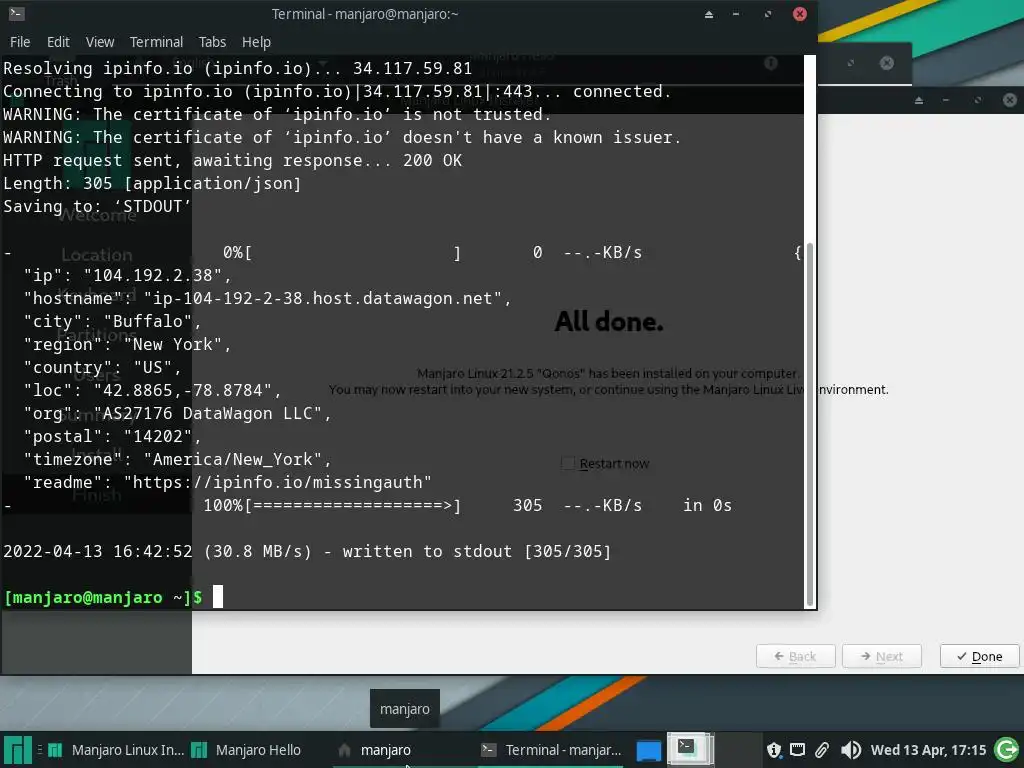Click the green logout icon in the panel
The width and height of the screenshot is (1024, 768).
point(1006,750)
